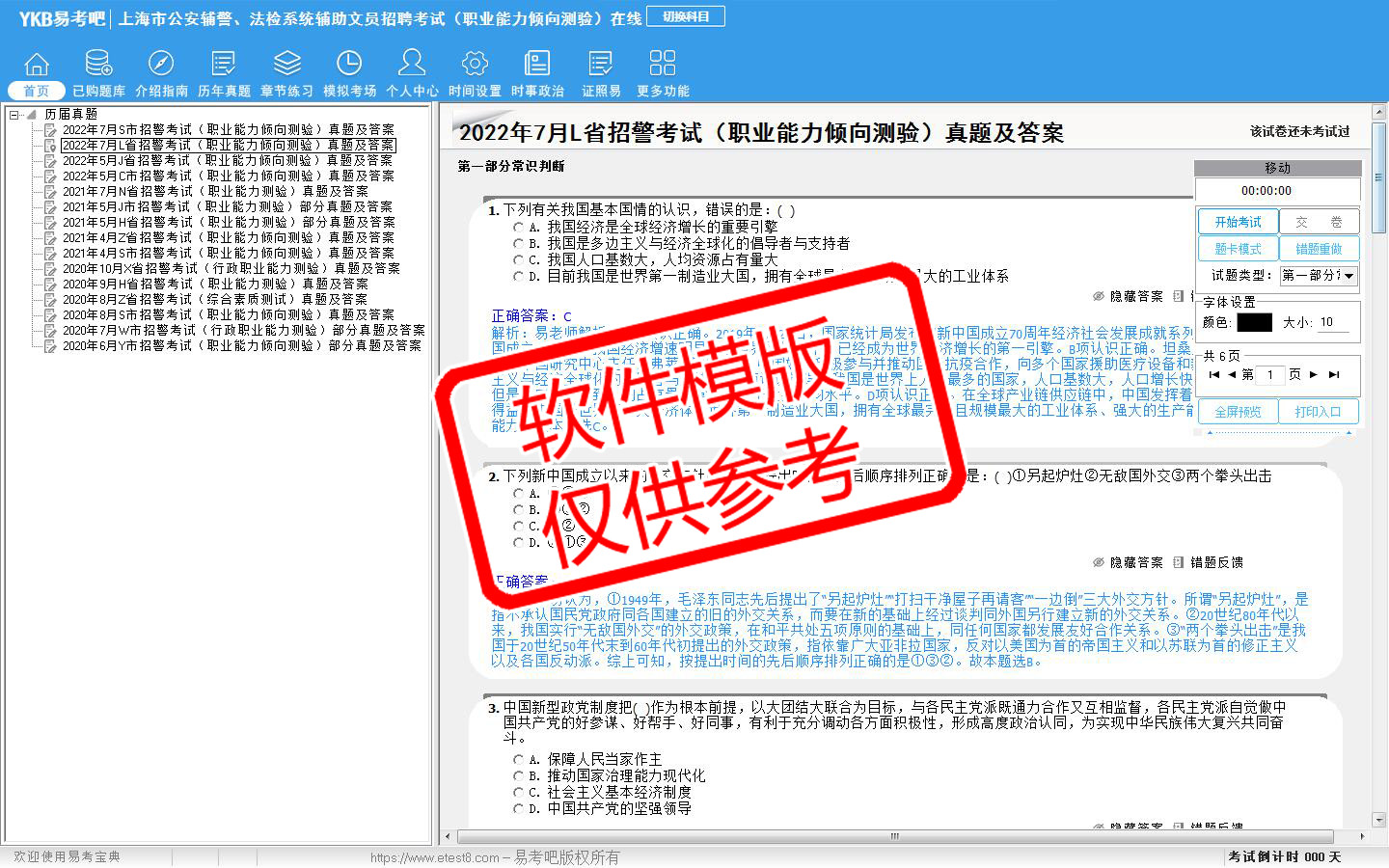Open 2020年7月W市招警考试 tree item

(x=243, y=330)
